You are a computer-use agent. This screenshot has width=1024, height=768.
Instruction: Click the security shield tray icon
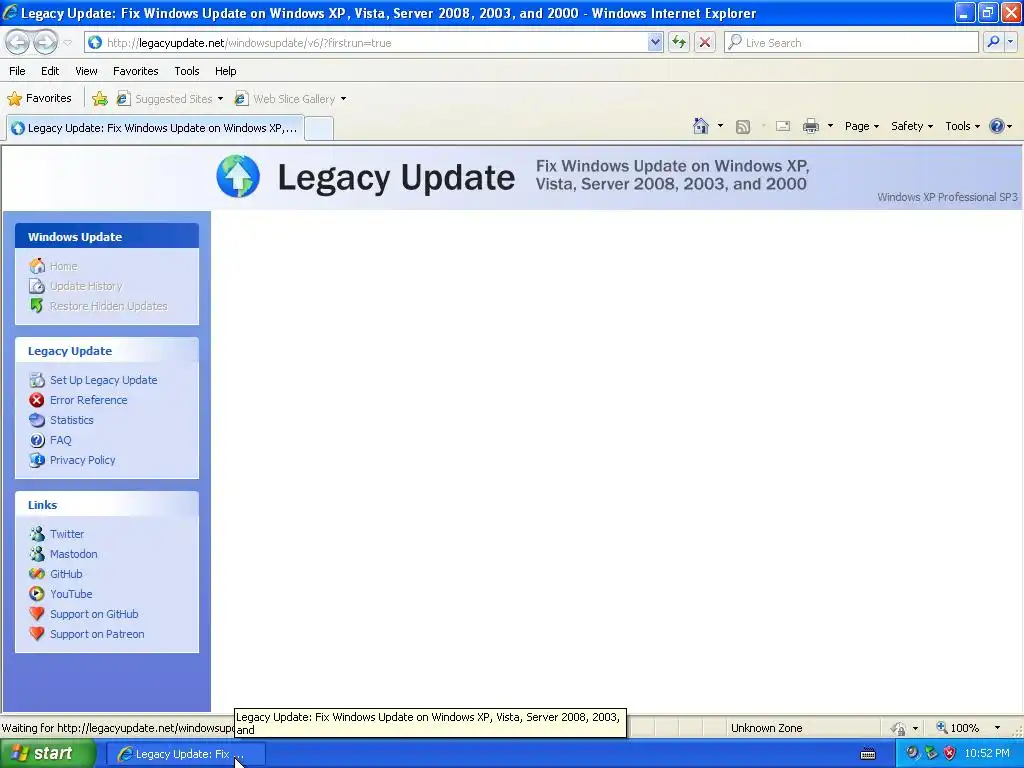(x=950, y=754)
